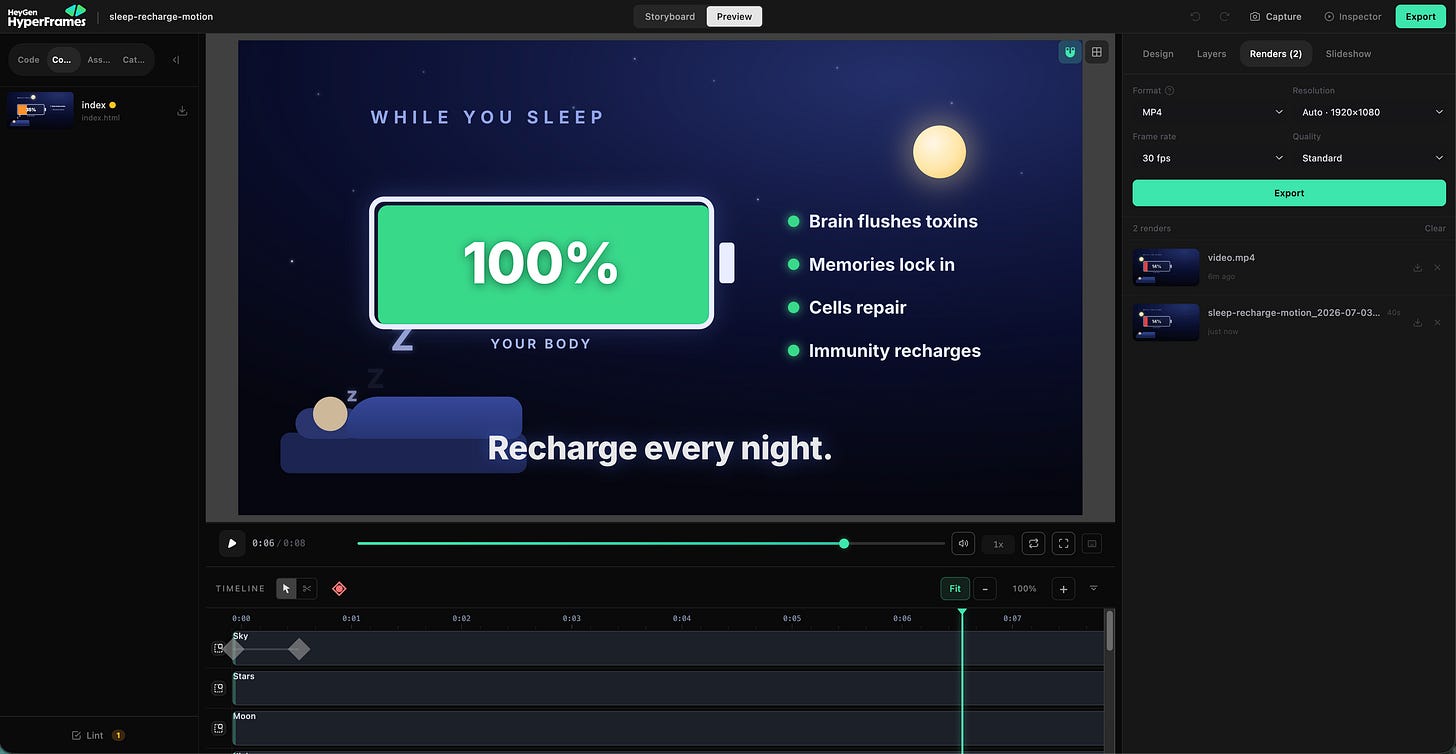The image size is (1456, 754).
Task: Open the Renders (2) tab
Action: pyautogui.click(x=1276, y=54)
